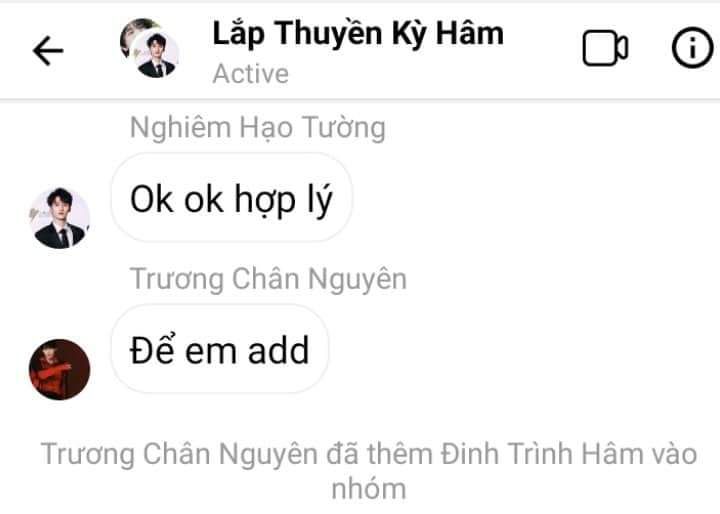Tap the word "Hâm" in the group title

469,34
